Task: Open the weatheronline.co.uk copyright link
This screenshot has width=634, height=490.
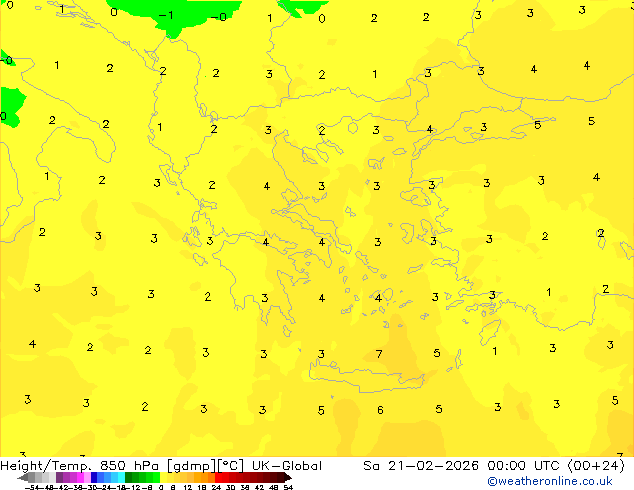Action: pyautogui.click(x=549, y=481)
